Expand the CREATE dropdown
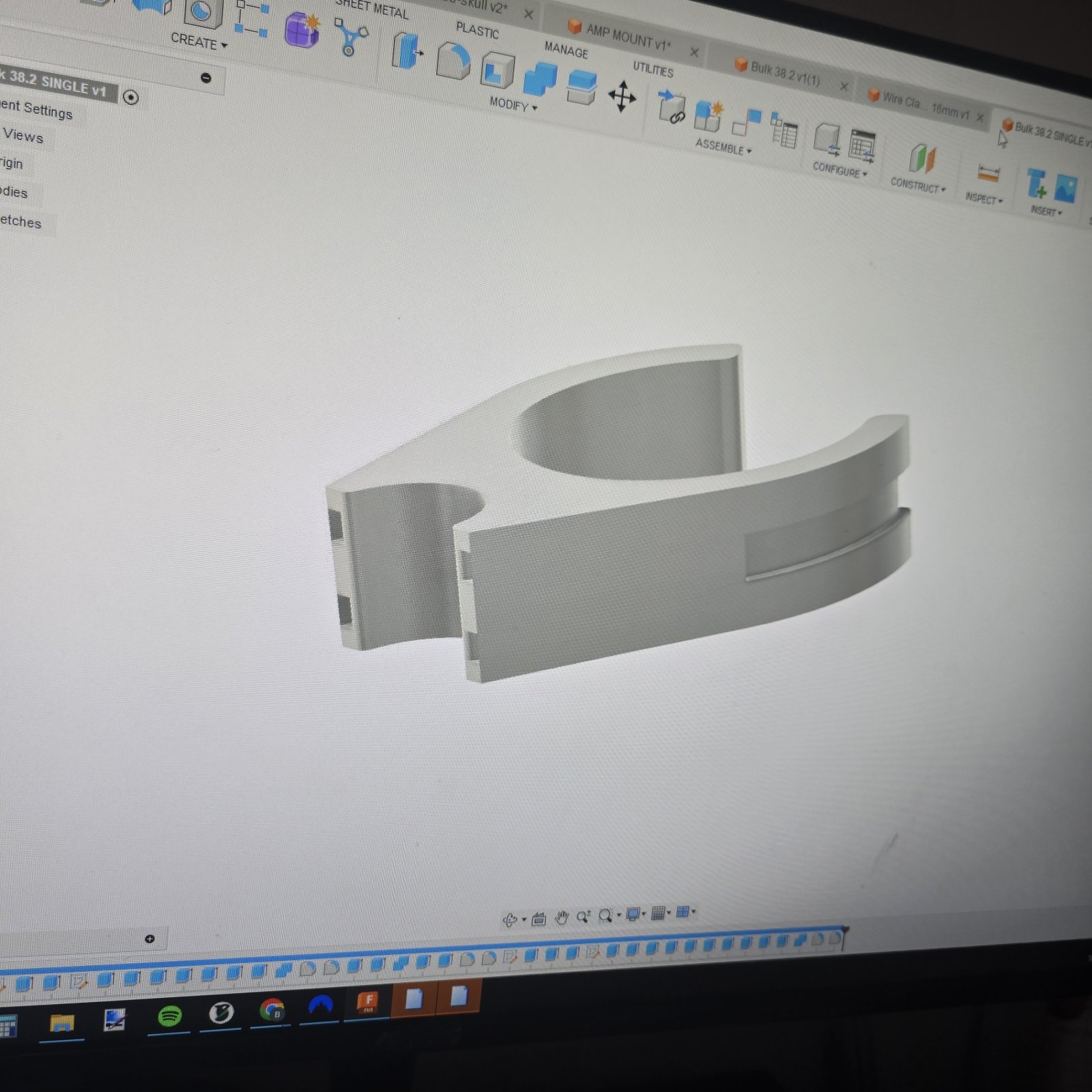 199,42
